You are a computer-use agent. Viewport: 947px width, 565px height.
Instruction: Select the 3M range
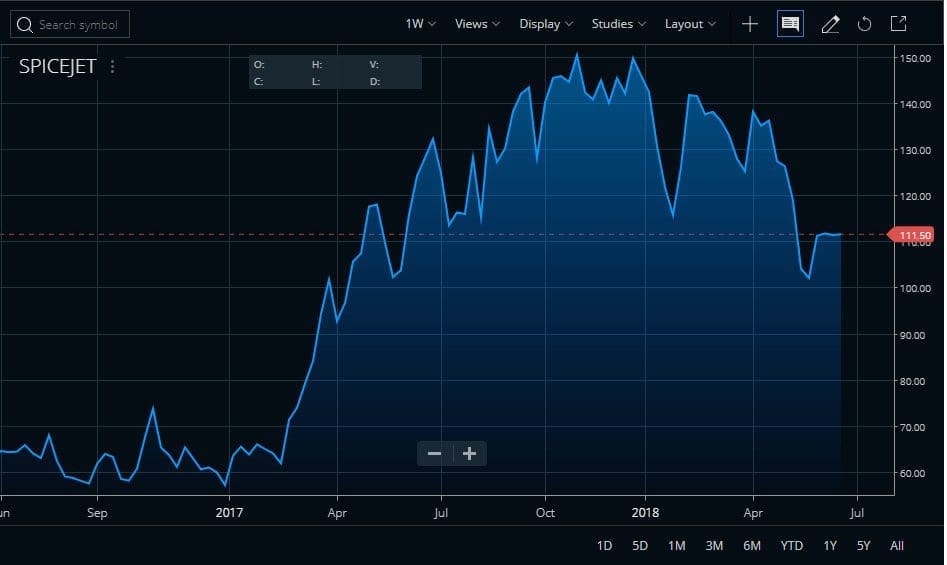[x=714, y=546]
